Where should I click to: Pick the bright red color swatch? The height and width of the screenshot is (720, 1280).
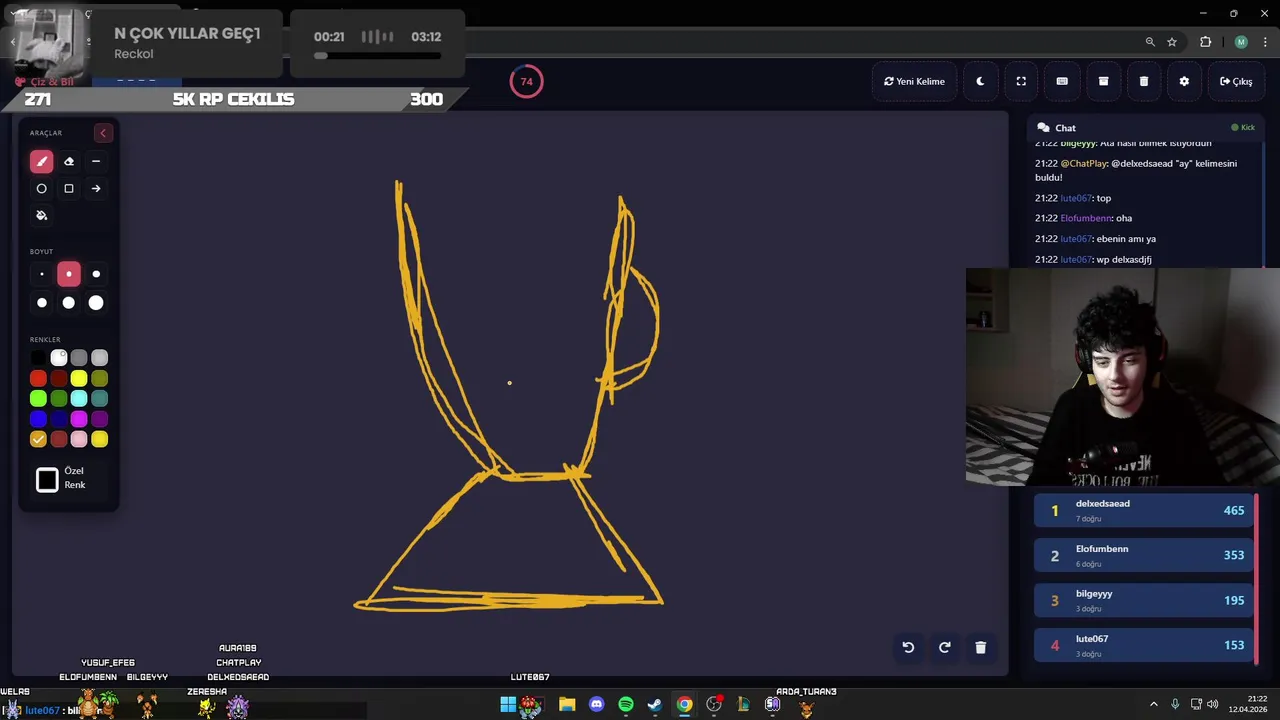click(38, 378)
